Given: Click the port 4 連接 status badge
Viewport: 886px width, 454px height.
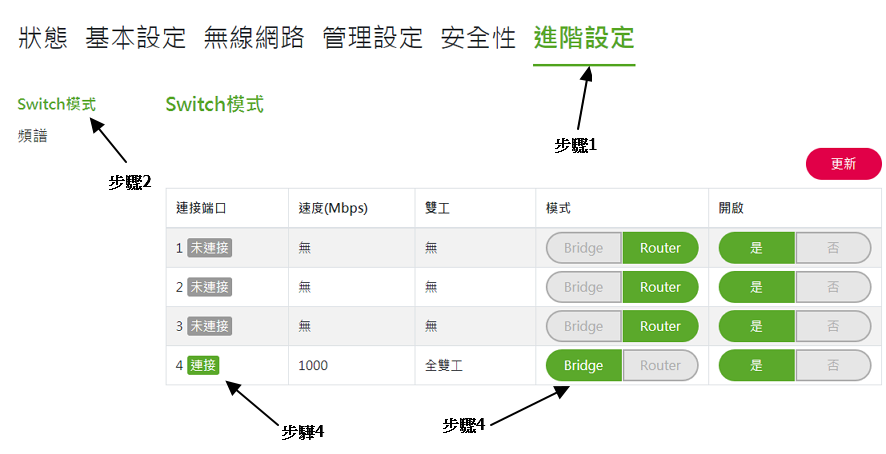Looking at the screenshot, I should point(203,365).
